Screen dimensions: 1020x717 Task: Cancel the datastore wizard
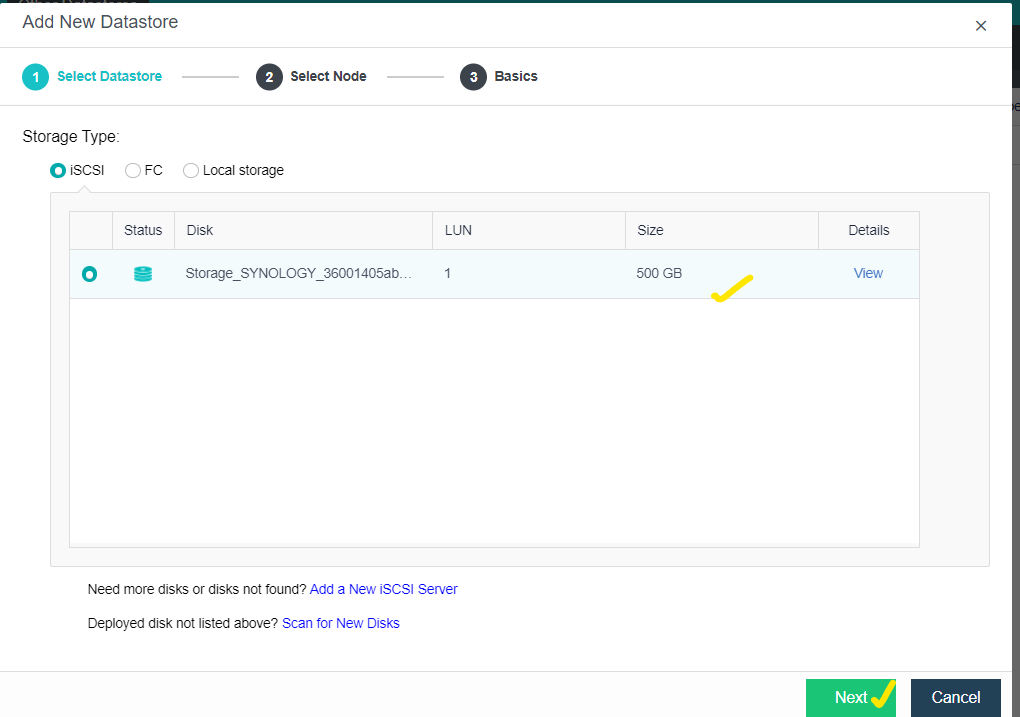(x=955, y=697)
